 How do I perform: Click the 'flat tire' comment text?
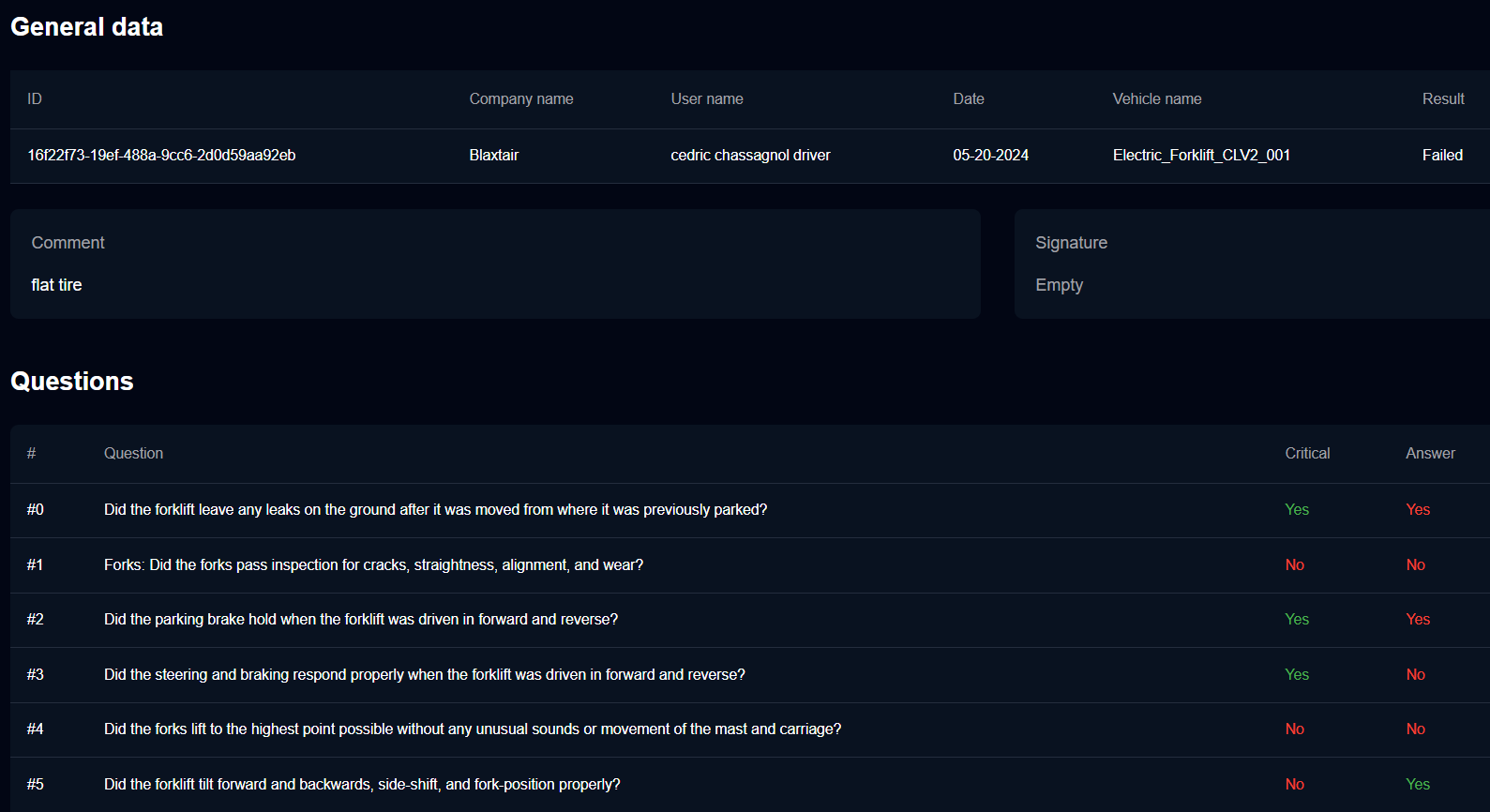click(56, 285)
